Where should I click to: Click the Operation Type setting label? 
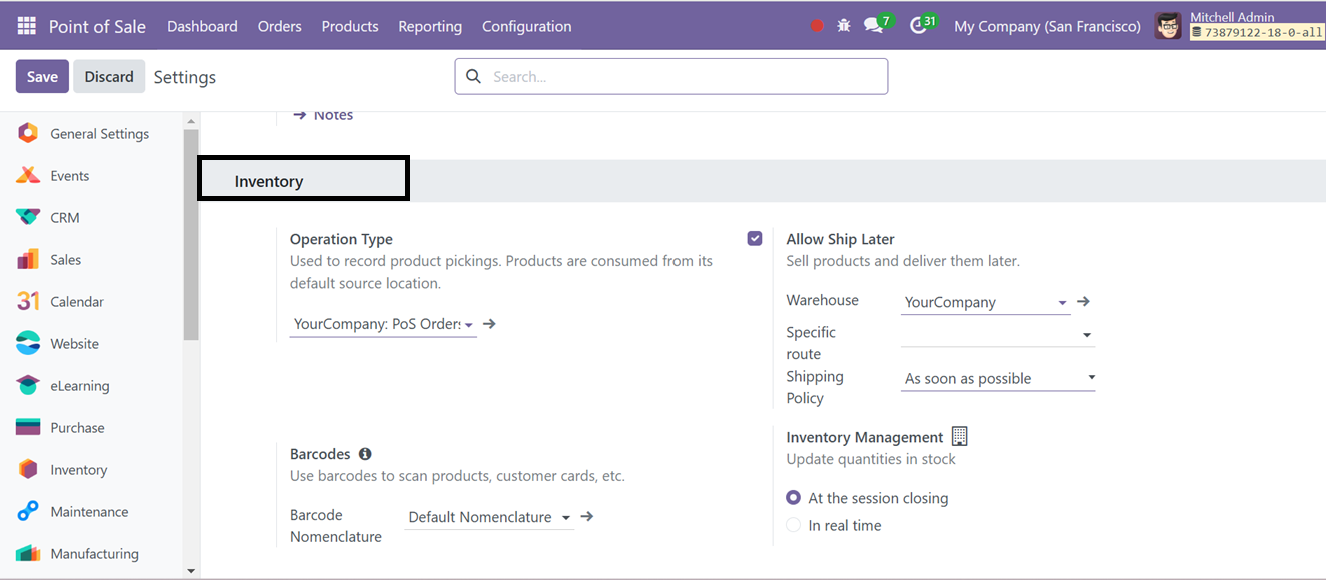point(341,239)
